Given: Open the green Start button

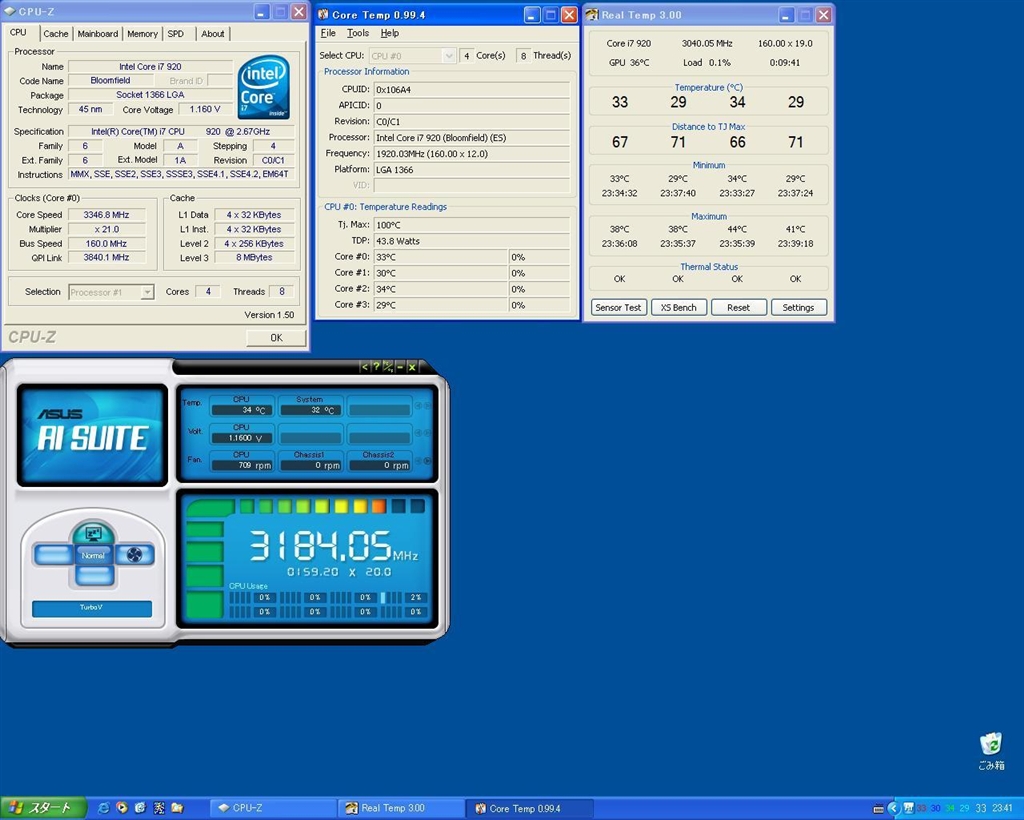Looking at the screenshot, I should tap(41, 808).
